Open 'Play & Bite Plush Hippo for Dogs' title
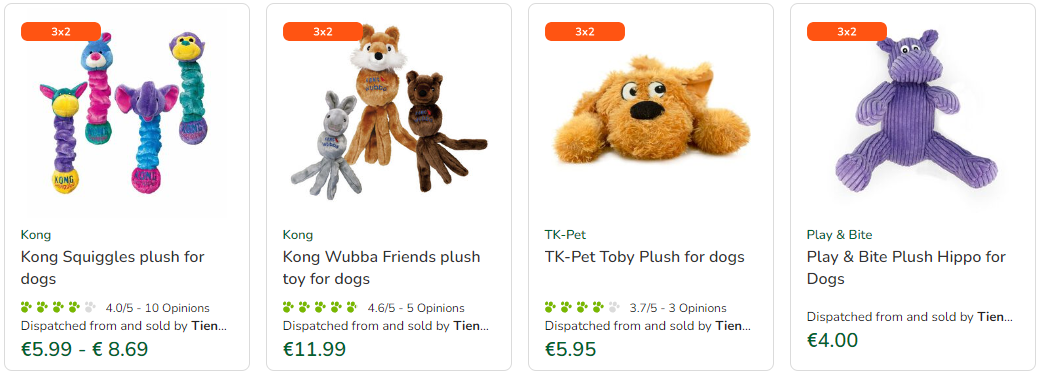1038x375 pixels. 906,267
